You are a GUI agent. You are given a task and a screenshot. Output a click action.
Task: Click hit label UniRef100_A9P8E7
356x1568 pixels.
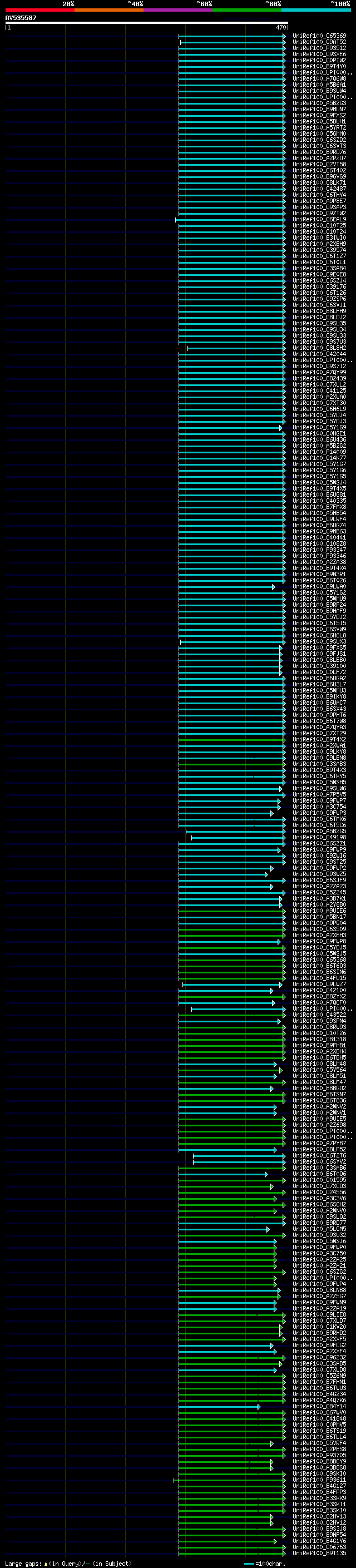[319, 201]
